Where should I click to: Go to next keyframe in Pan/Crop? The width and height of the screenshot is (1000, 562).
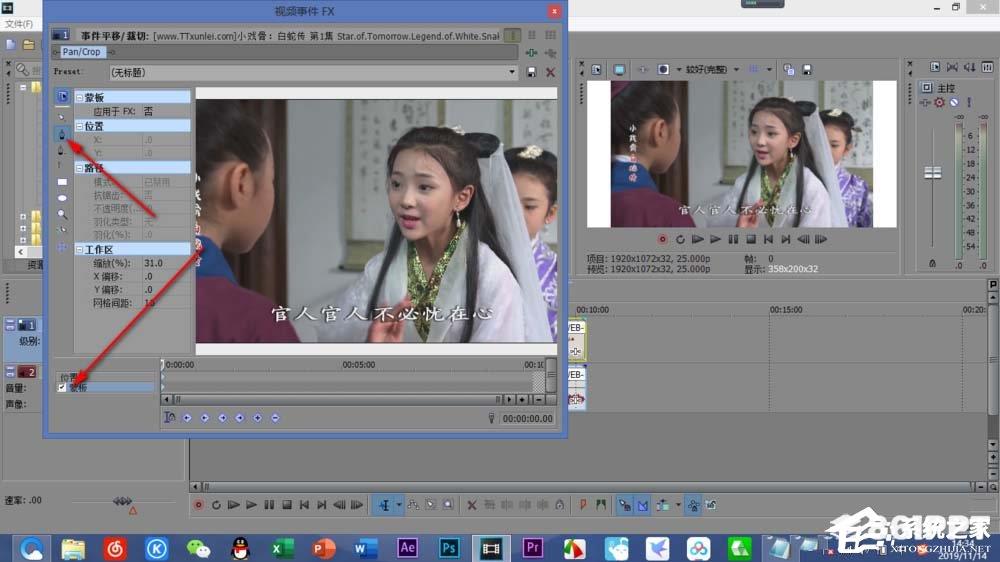(x=223, y=418)
